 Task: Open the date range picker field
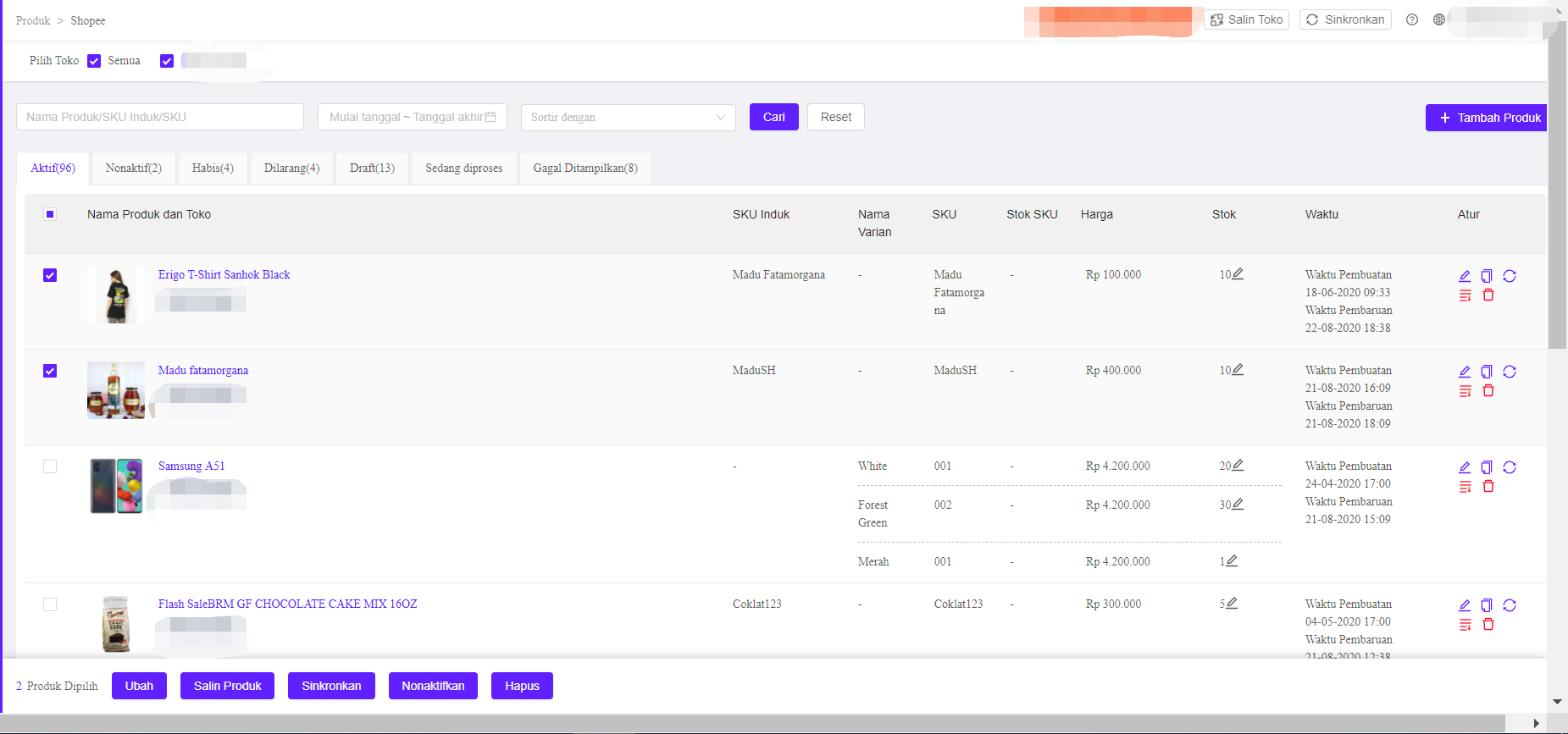(412, 118)
